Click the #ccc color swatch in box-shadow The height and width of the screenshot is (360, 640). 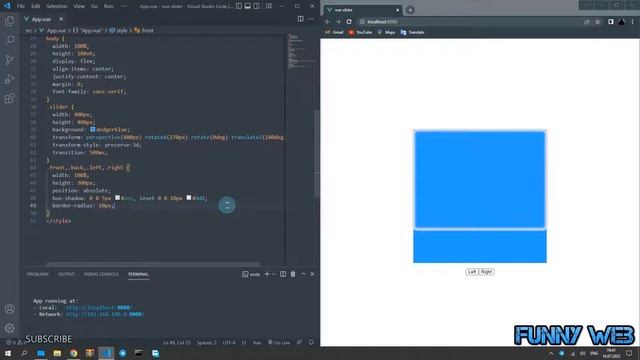118,198
